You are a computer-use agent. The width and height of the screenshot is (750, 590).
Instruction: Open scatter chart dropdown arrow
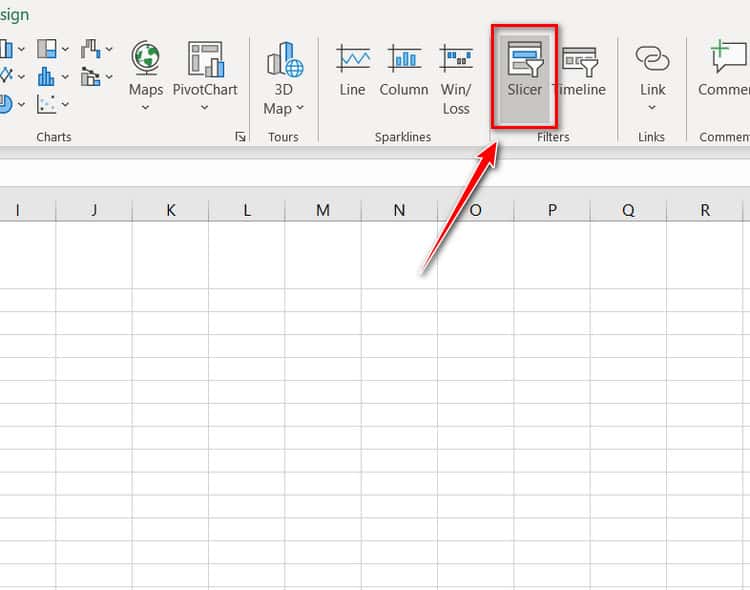pyautogui.click(x=66, y=104)
